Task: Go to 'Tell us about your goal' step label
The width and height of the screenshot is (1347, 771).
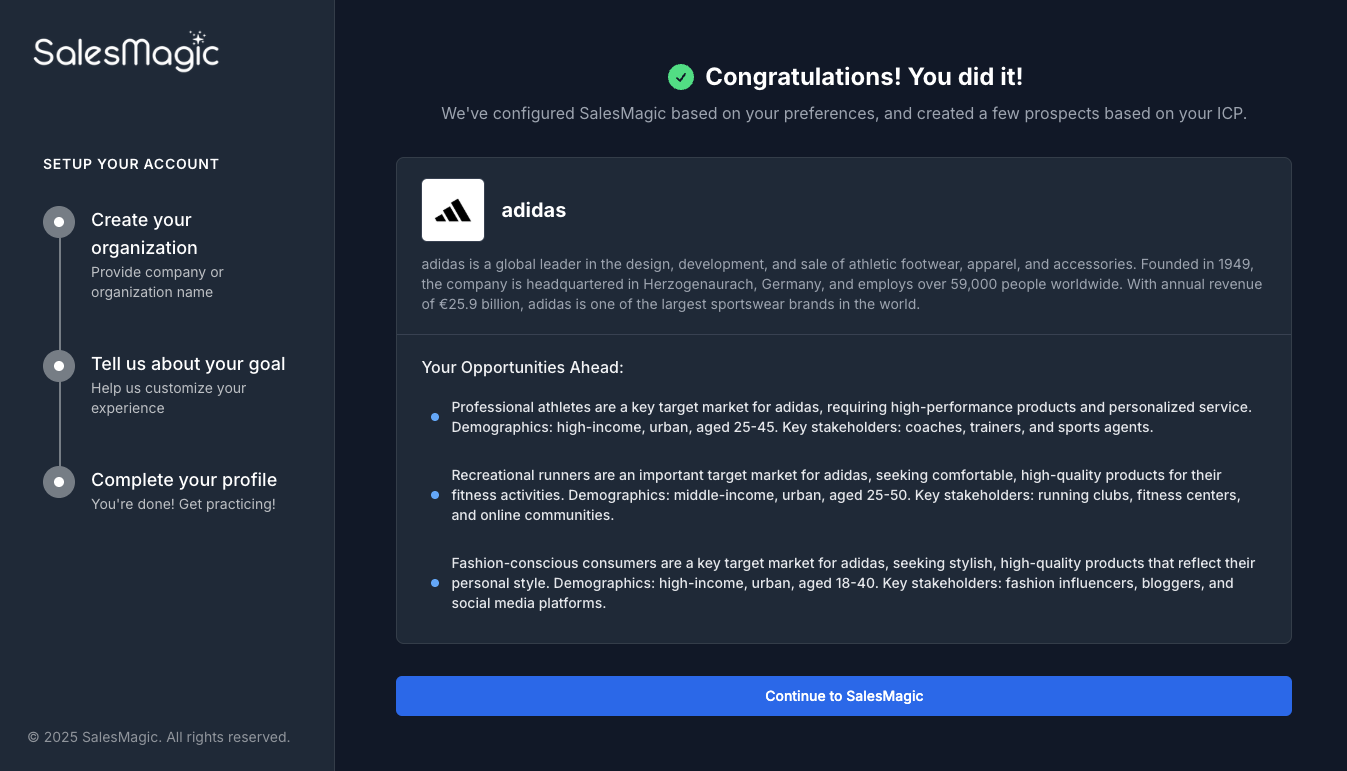Action: click(188, 364)
